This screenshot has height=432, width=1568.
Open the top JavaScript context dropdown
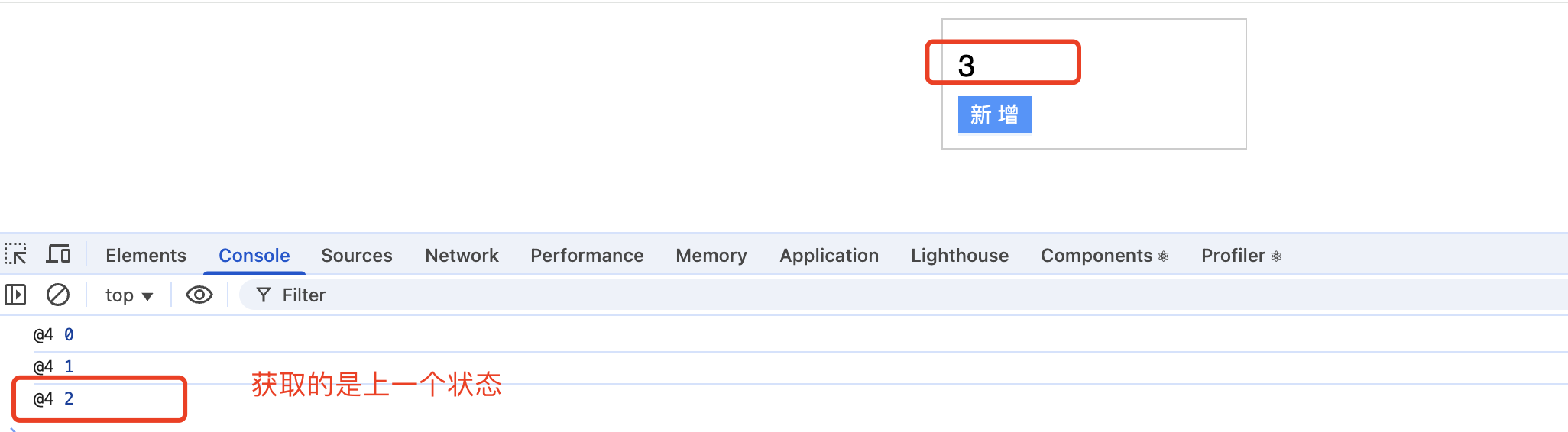click(128, 295)
